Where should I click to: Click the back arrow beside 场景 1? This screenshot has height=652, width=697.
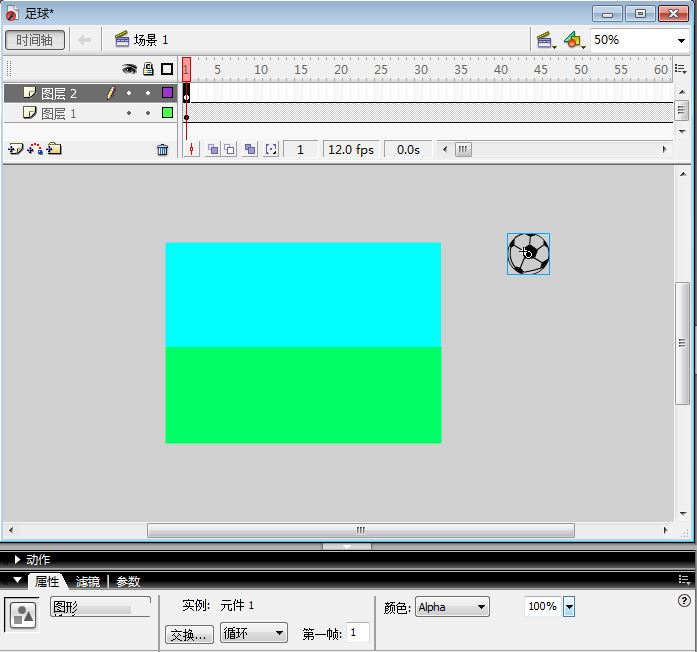click(84, 40)
